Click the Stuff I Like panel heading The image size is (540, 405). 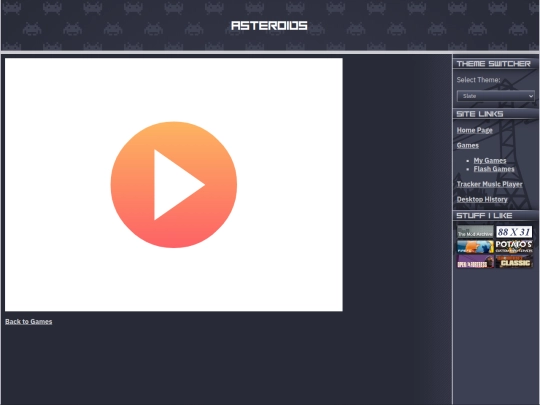[x=484, y=216]
